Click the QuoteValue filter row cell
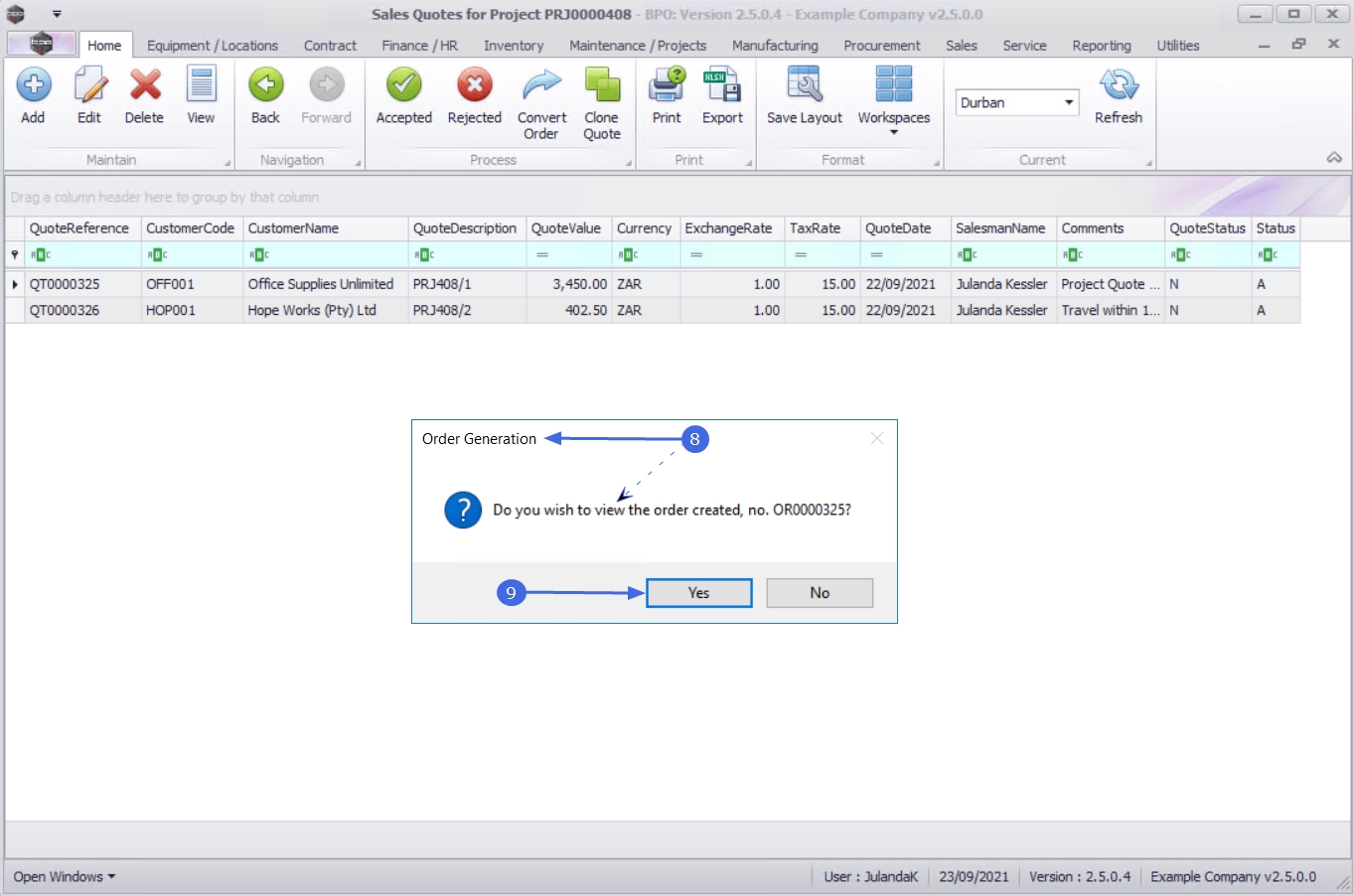 coord(569,255)
